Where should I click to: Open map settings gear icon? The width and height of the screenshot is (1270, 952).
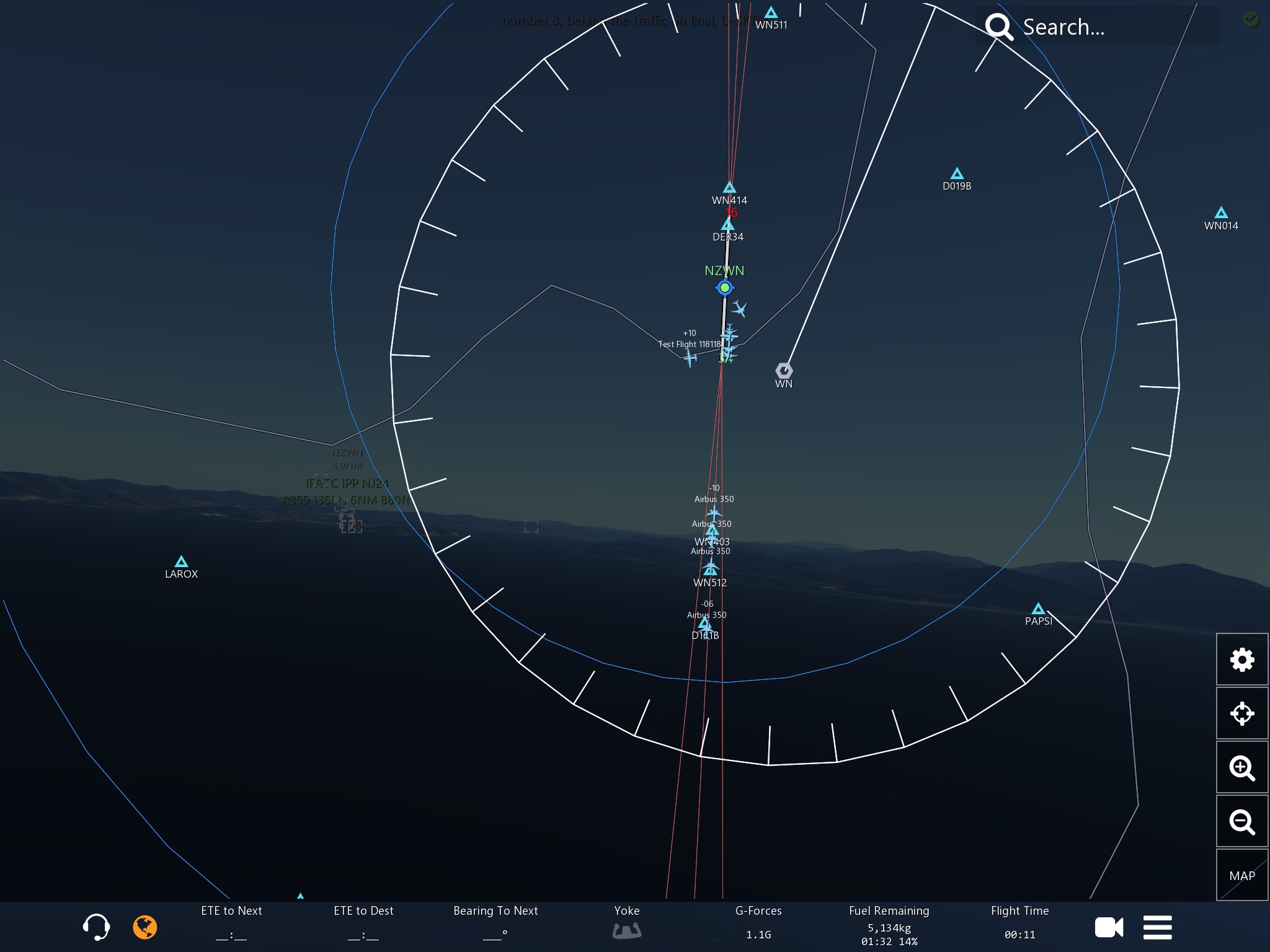pyautogui.click(x=1241, y=659)
